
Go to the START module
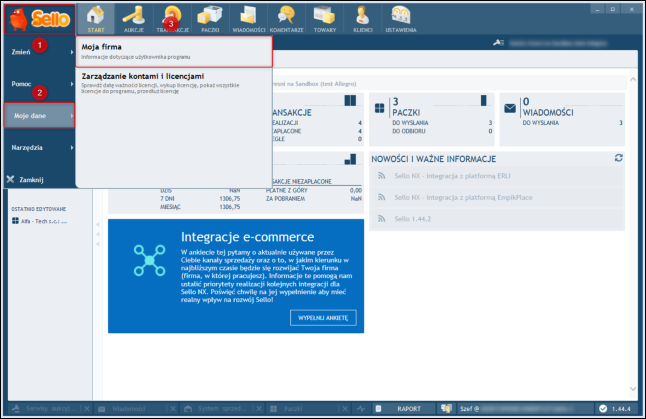click(x=96, y=19)
